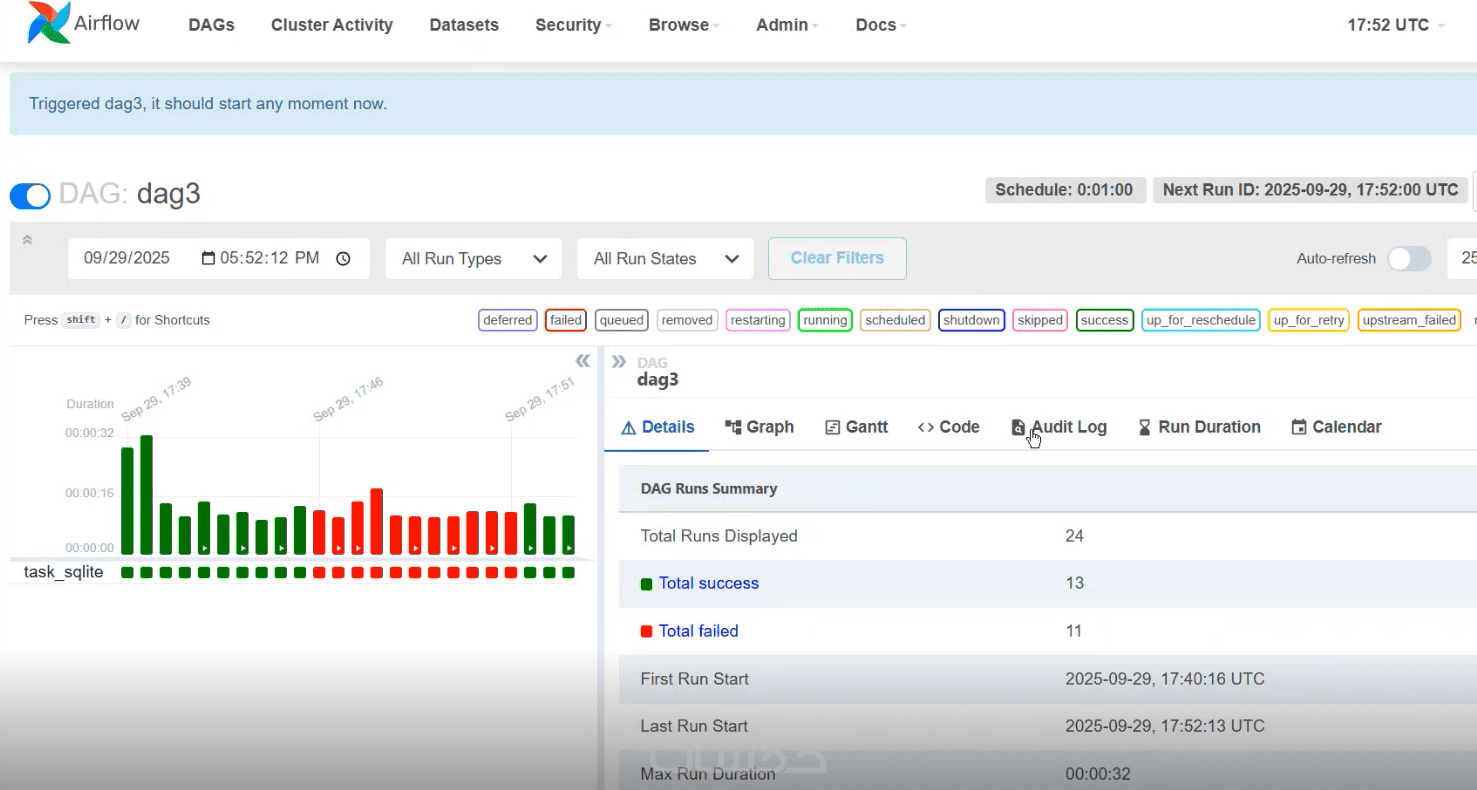The height and width of the screenshot is (790, 1477).
Task: Open the Gantt tab
Action: point(856,427)
